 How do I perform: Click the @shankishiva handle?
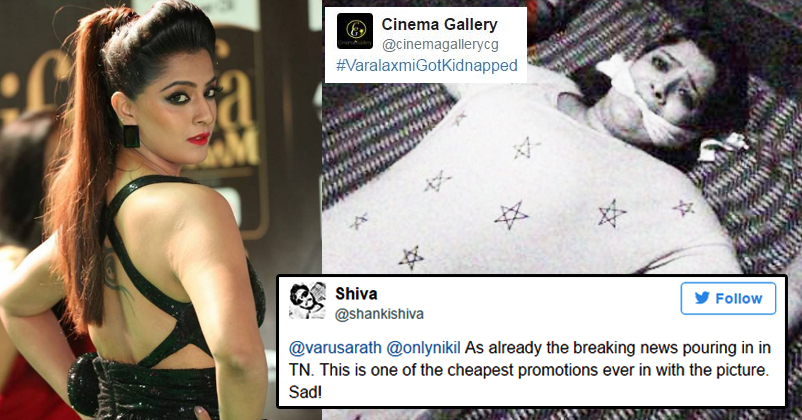pyautogui.click(x=379, y=314)
